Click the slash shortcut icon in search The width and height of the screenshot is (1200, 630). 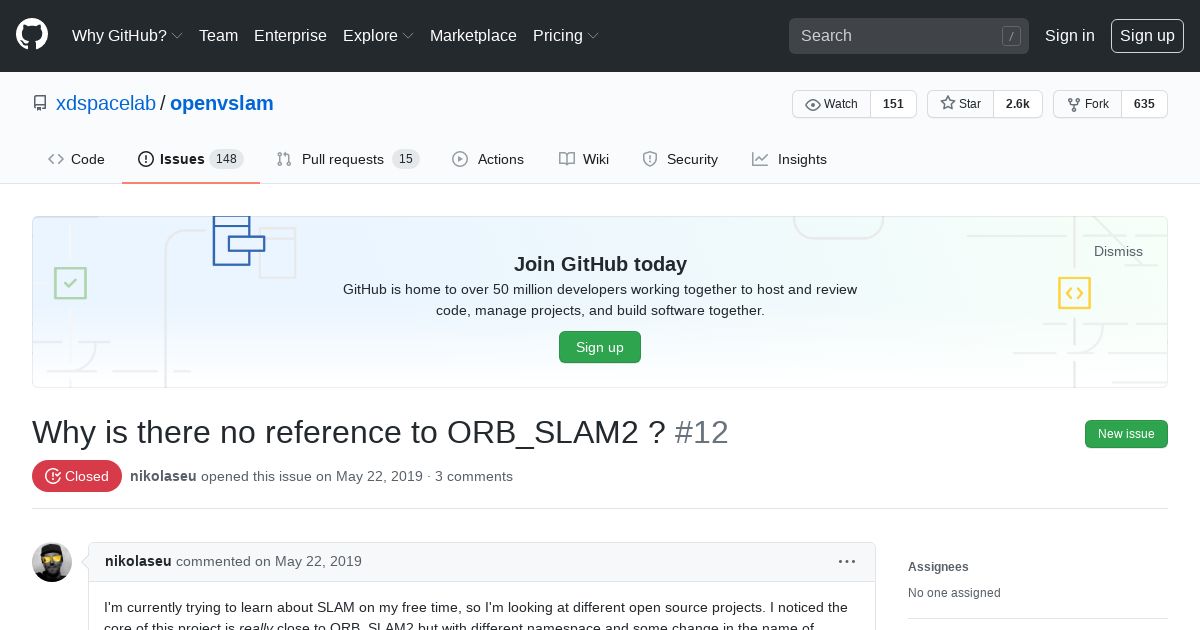click(x=1011, y=36)
